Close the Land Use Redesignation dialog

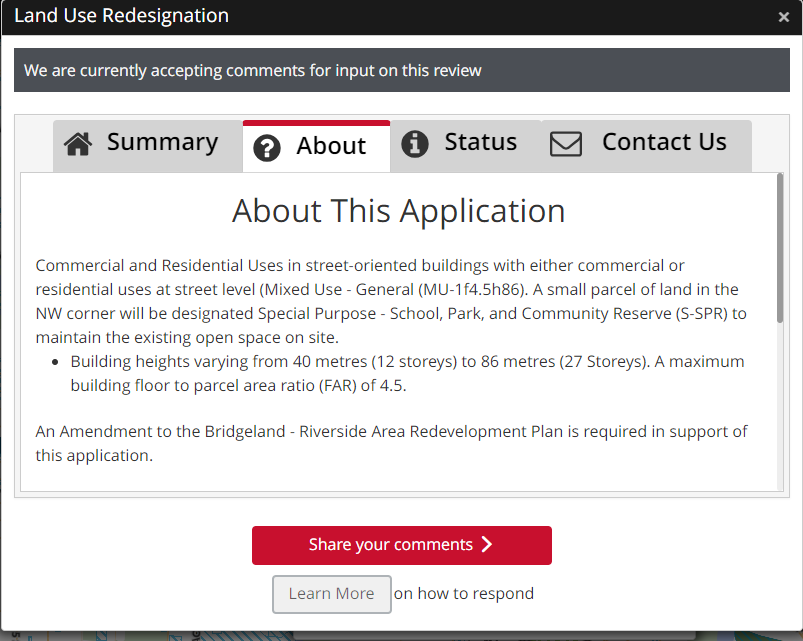(x=783, y=17)
